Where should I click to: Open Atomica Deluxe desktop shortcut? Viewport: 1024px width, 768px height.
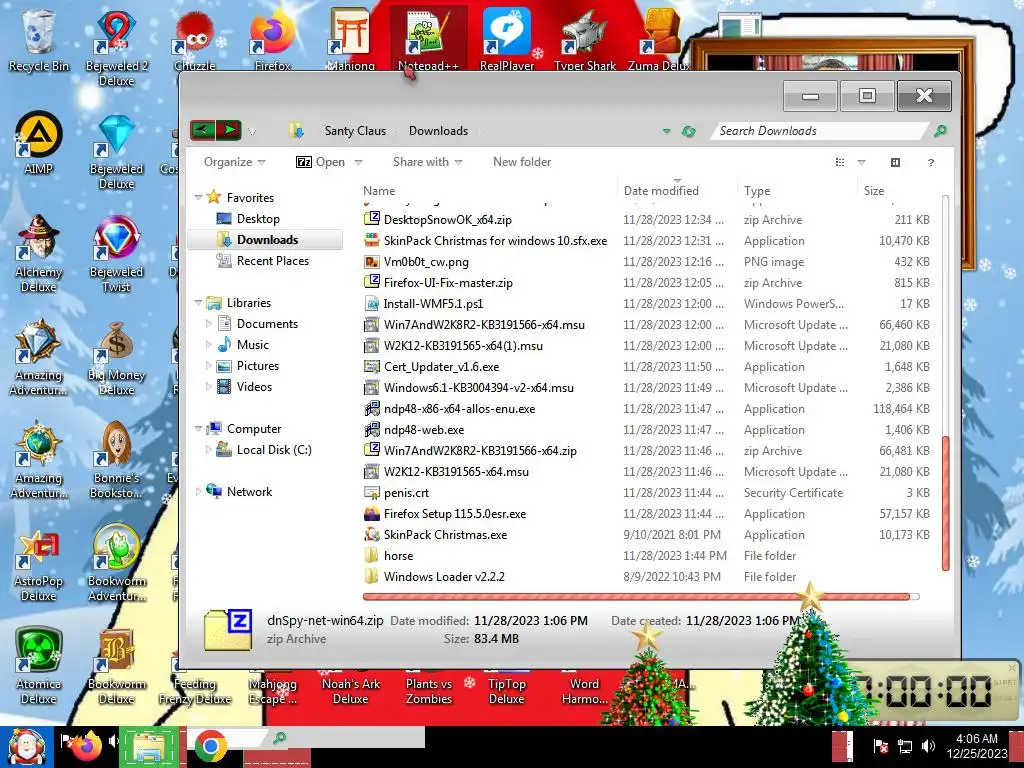[x=38, y=666]
